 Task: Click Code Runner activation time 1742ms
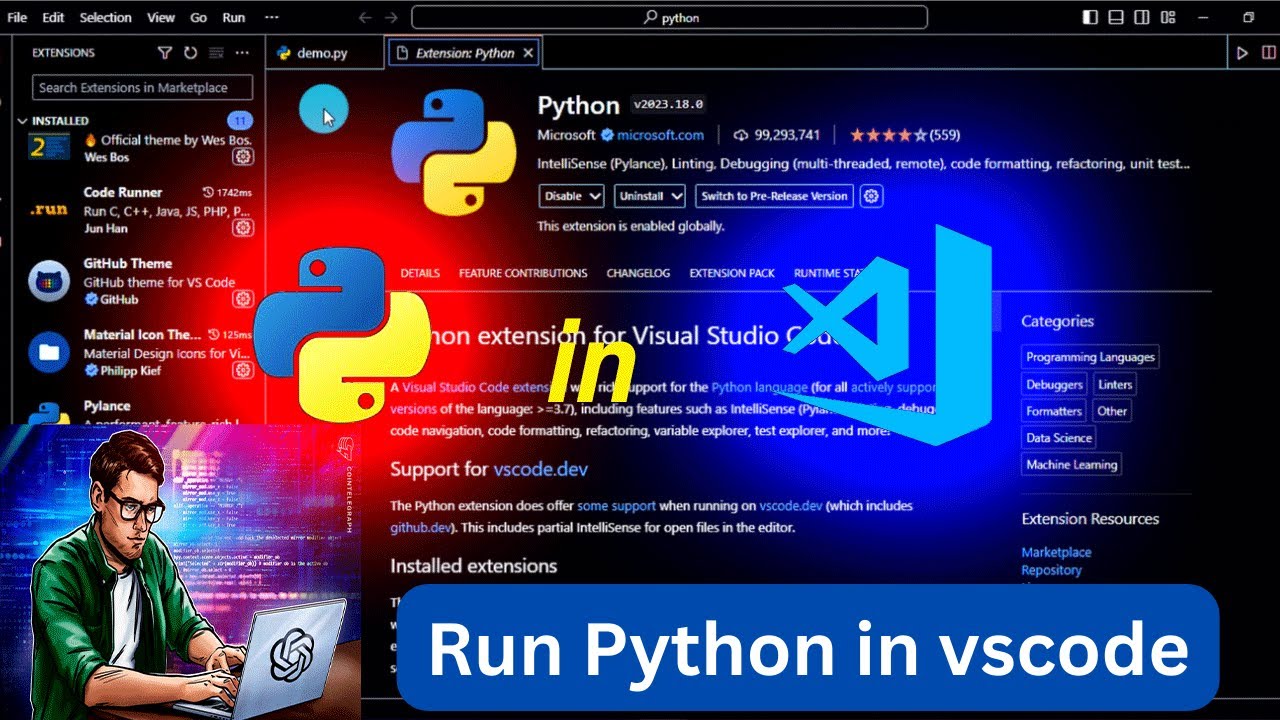click(227, 192)
